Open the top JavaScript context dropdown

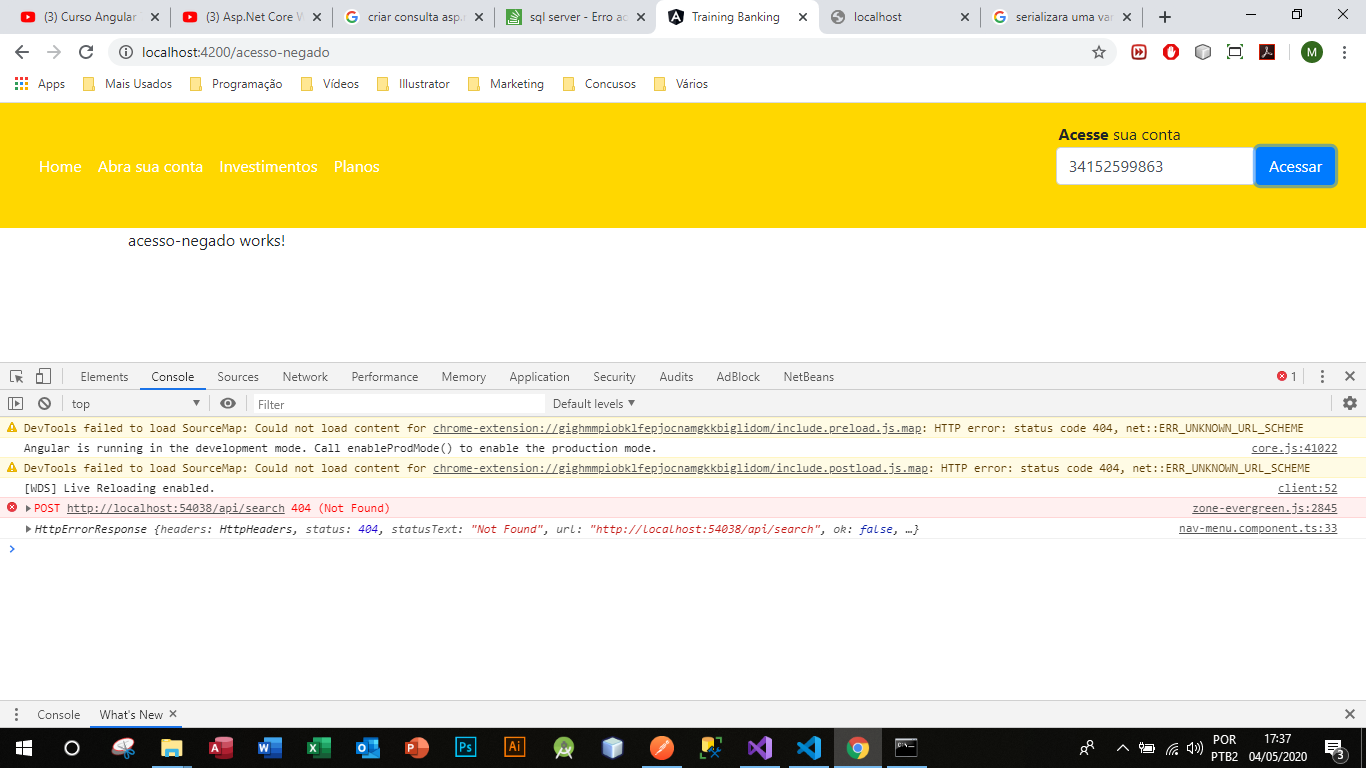(x=135, y=404)
